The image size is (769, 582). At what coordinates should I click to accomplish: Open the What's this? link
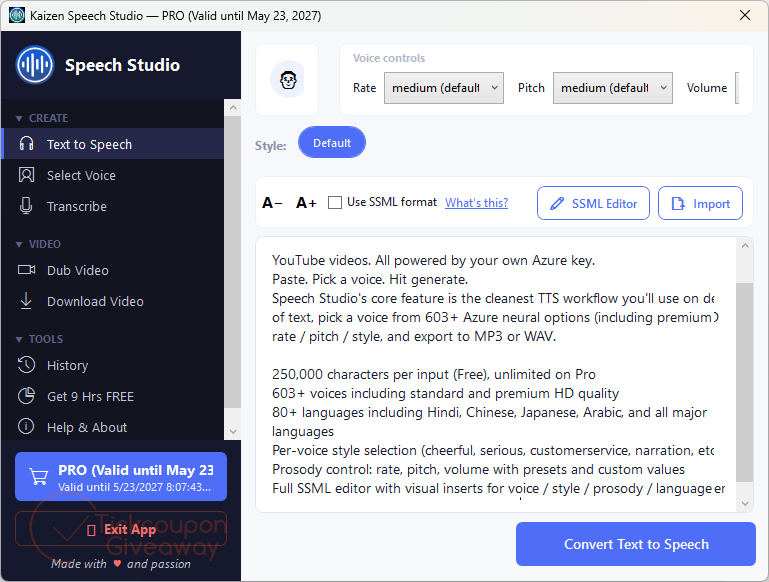(476, 202)
